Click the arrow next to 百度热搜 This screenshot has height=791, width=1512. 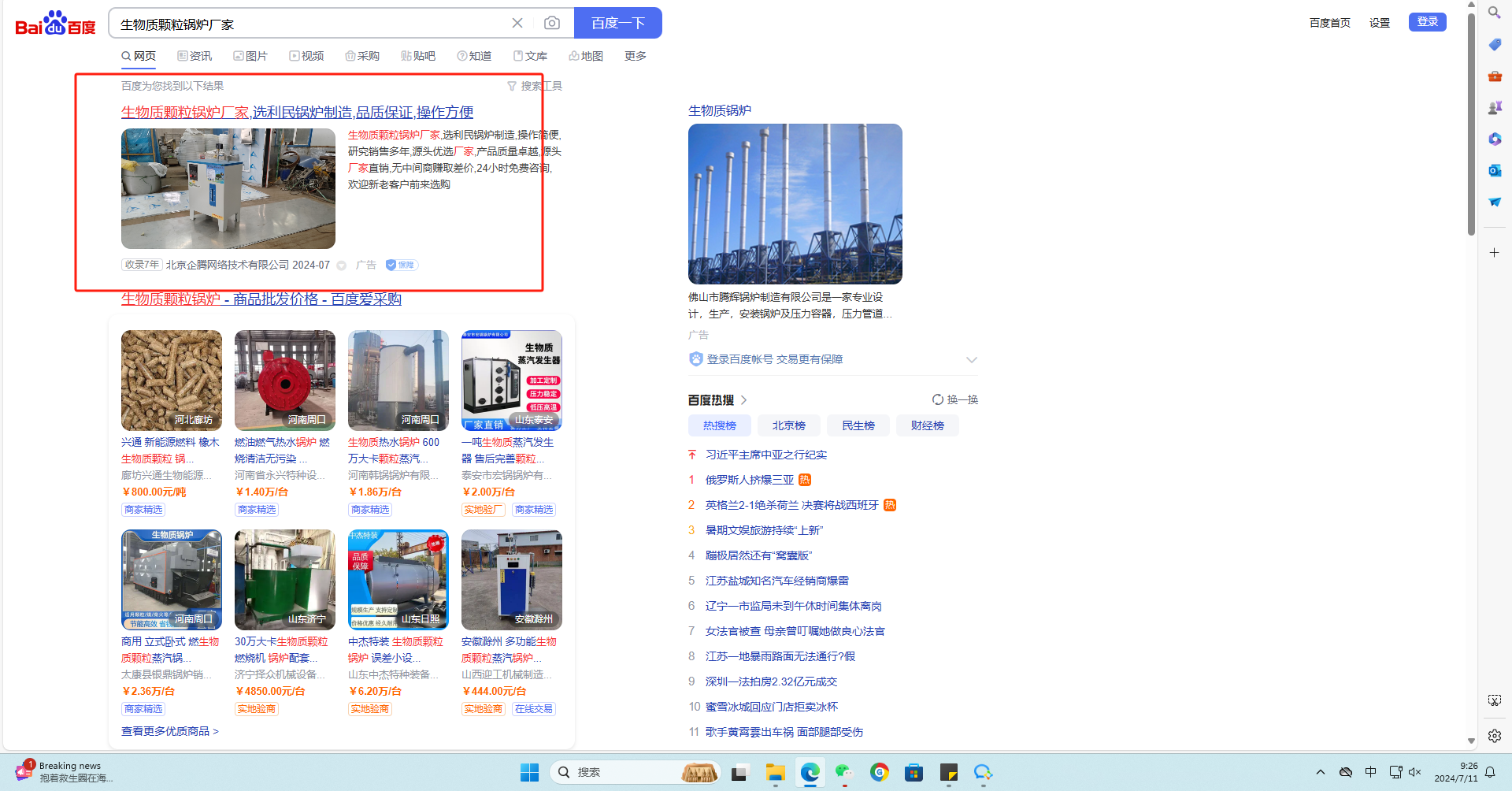(x=744, y=400)
